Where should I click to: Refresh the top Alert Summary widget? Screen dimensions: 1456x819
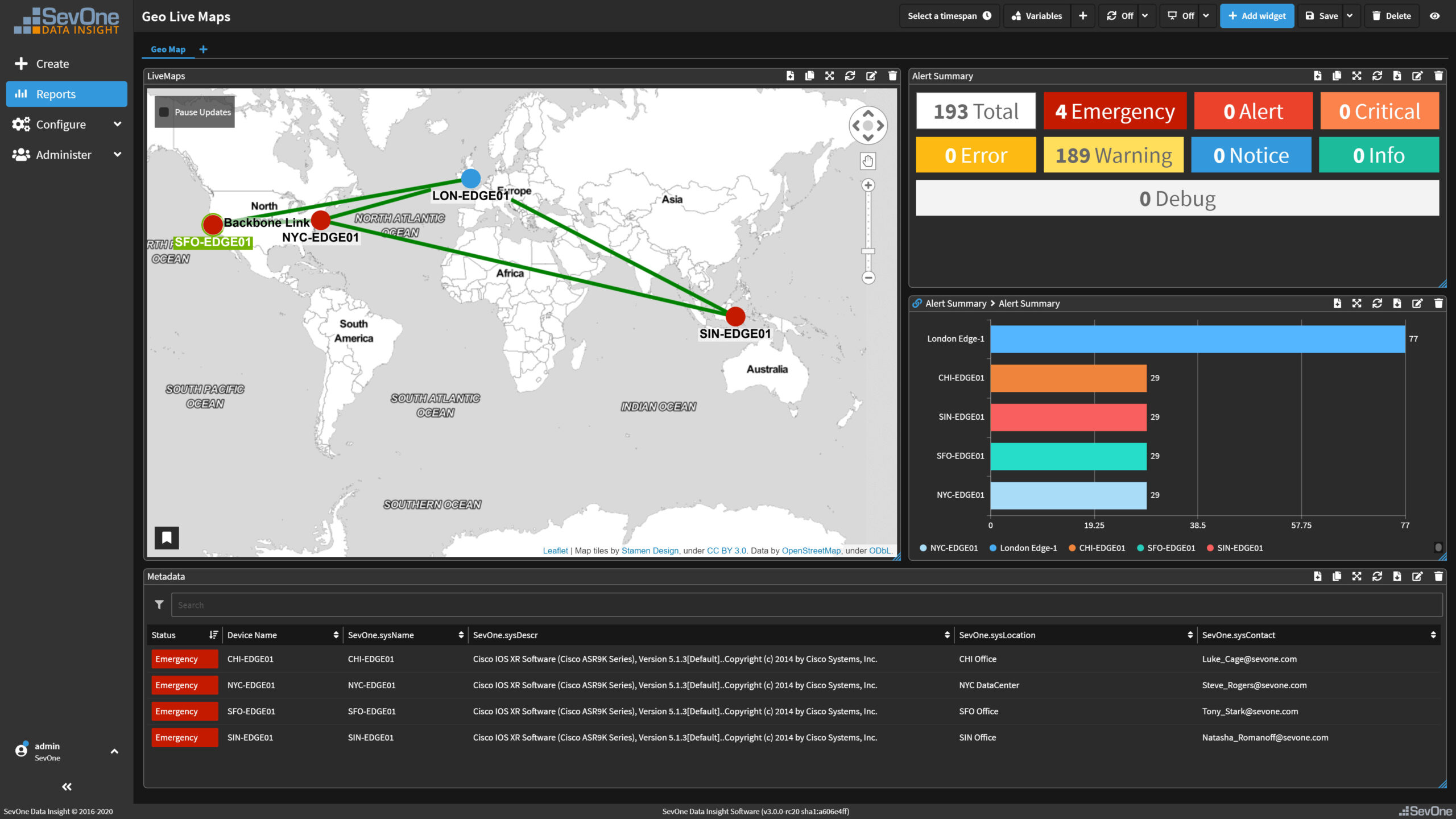[x=1377, y=76]
